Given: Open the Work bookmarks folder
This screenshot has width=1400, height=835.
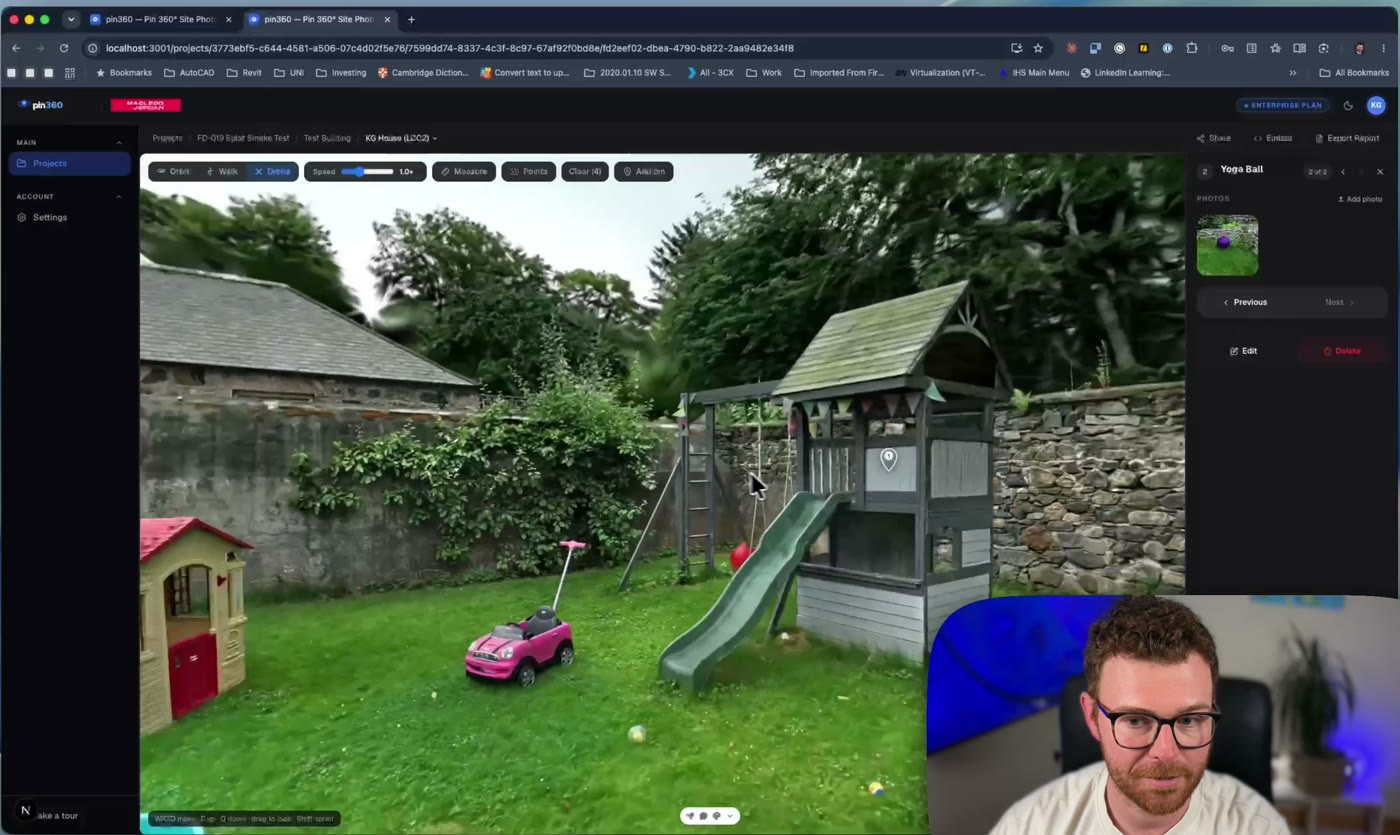Looking at the screenshot, I should coord(764,73).
